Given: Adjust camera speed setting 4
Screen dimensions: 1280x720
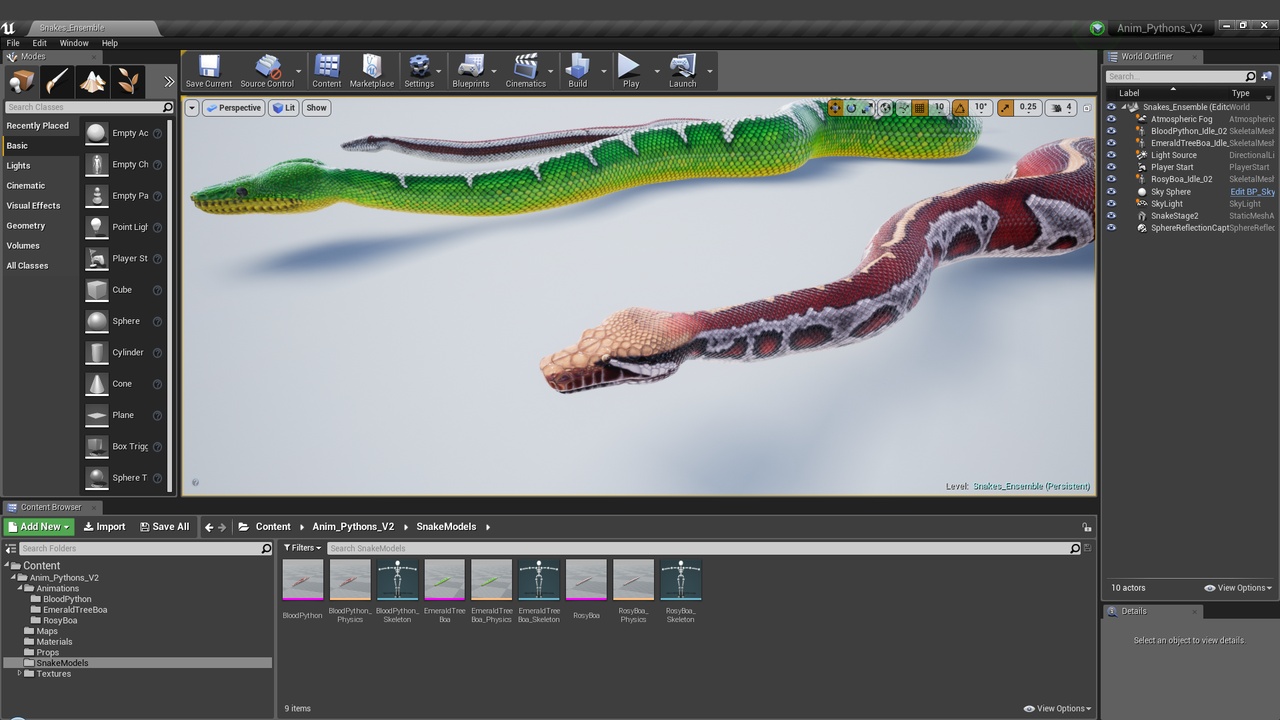Looking at the screenshot, I should pos(1061,108).
